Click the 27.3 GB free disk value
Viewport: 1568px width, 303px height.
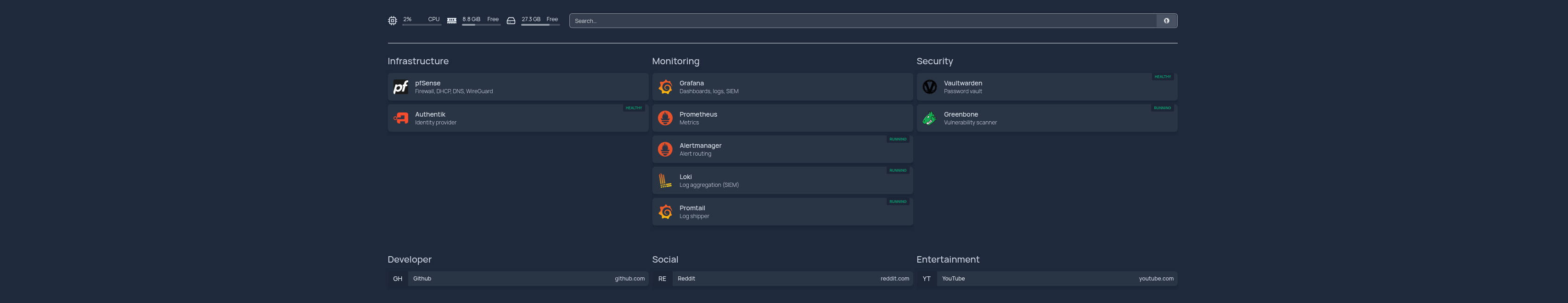(x=531, y=19)
